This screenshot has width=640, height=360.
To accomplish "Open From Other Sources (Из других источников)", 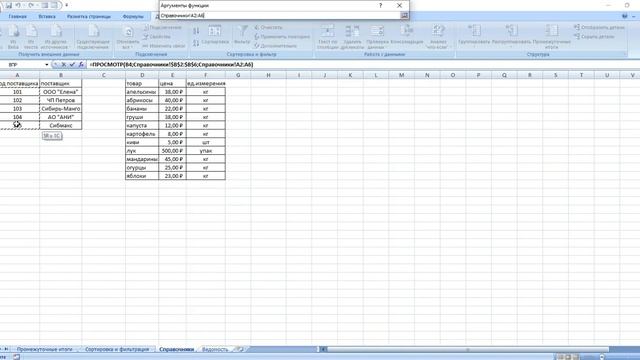I will point(56,37).
